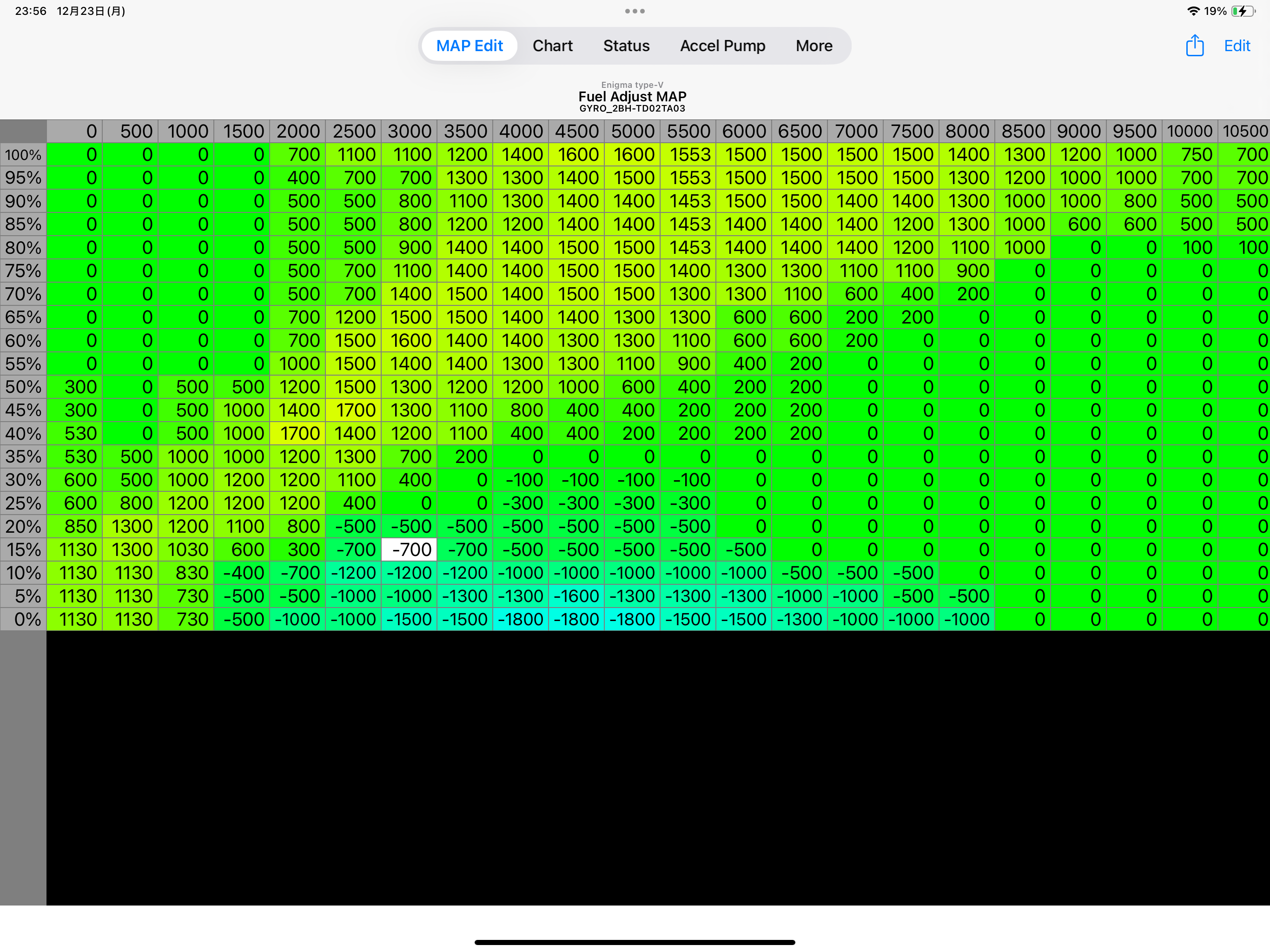The image size is (1270, 952).
Task: Open the Chart tab
Action: pos(552,46)
